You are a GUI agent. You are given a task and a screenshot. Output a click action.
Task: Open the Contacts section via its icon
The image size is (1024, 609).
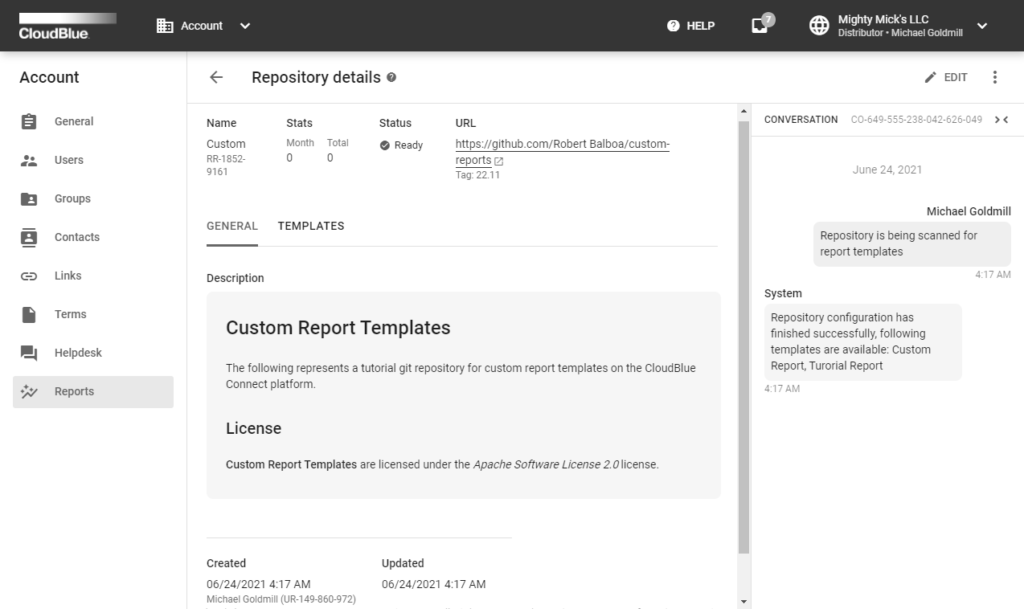click(x=31, y=237)
